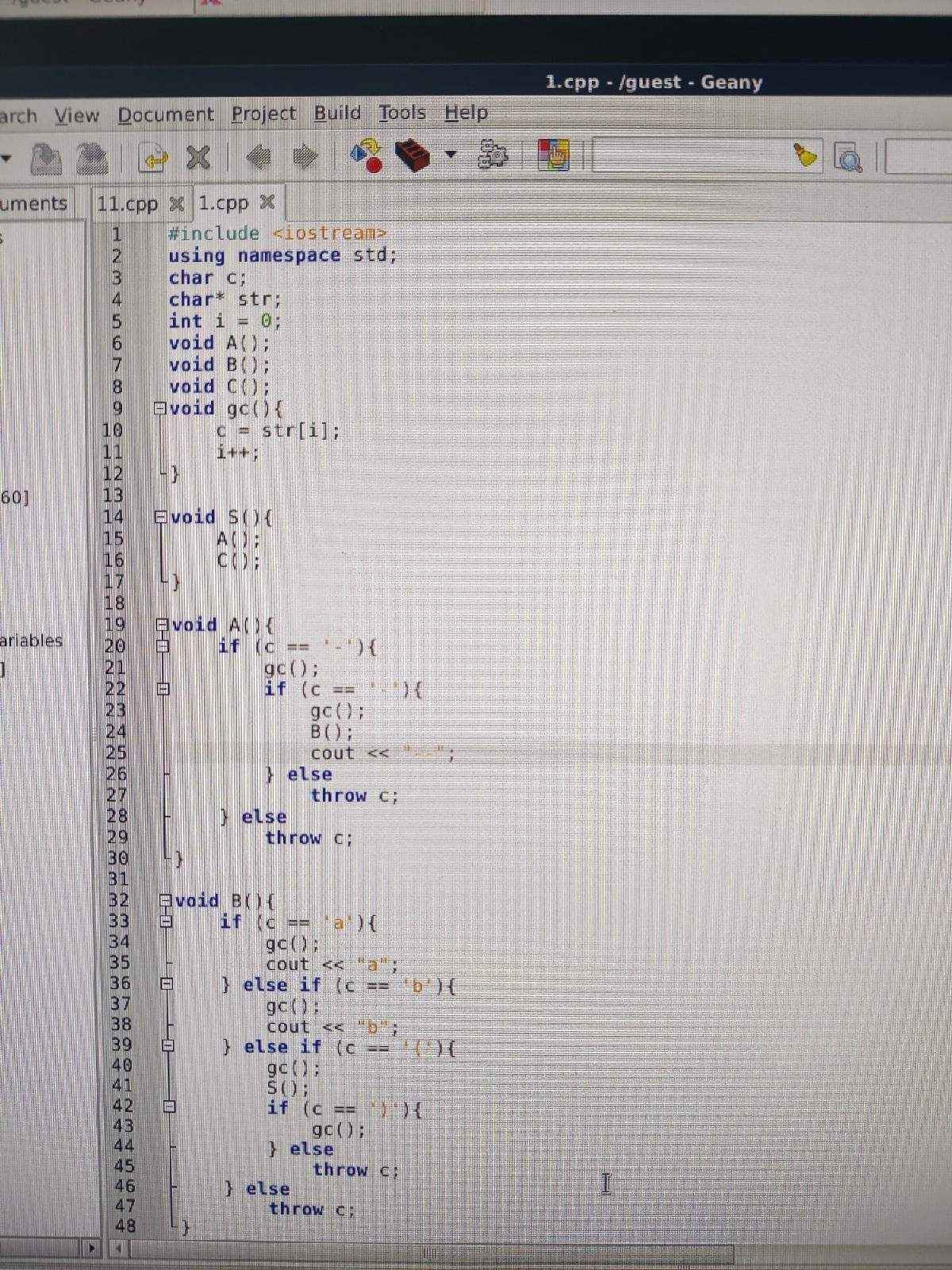Collapse the else if 'b' fold on line 36

[167, 984]
